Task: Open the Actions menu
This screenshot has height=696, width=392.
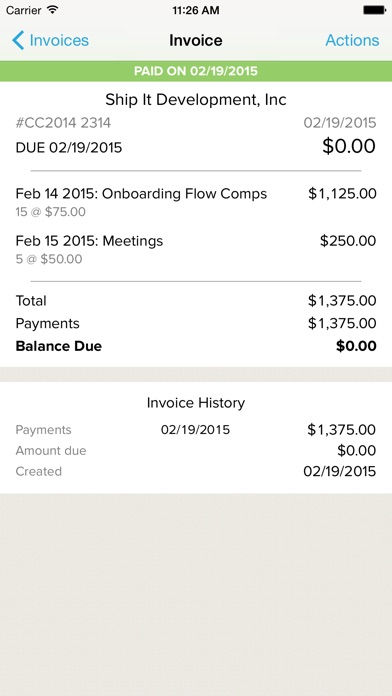Action: coord(352,40)
